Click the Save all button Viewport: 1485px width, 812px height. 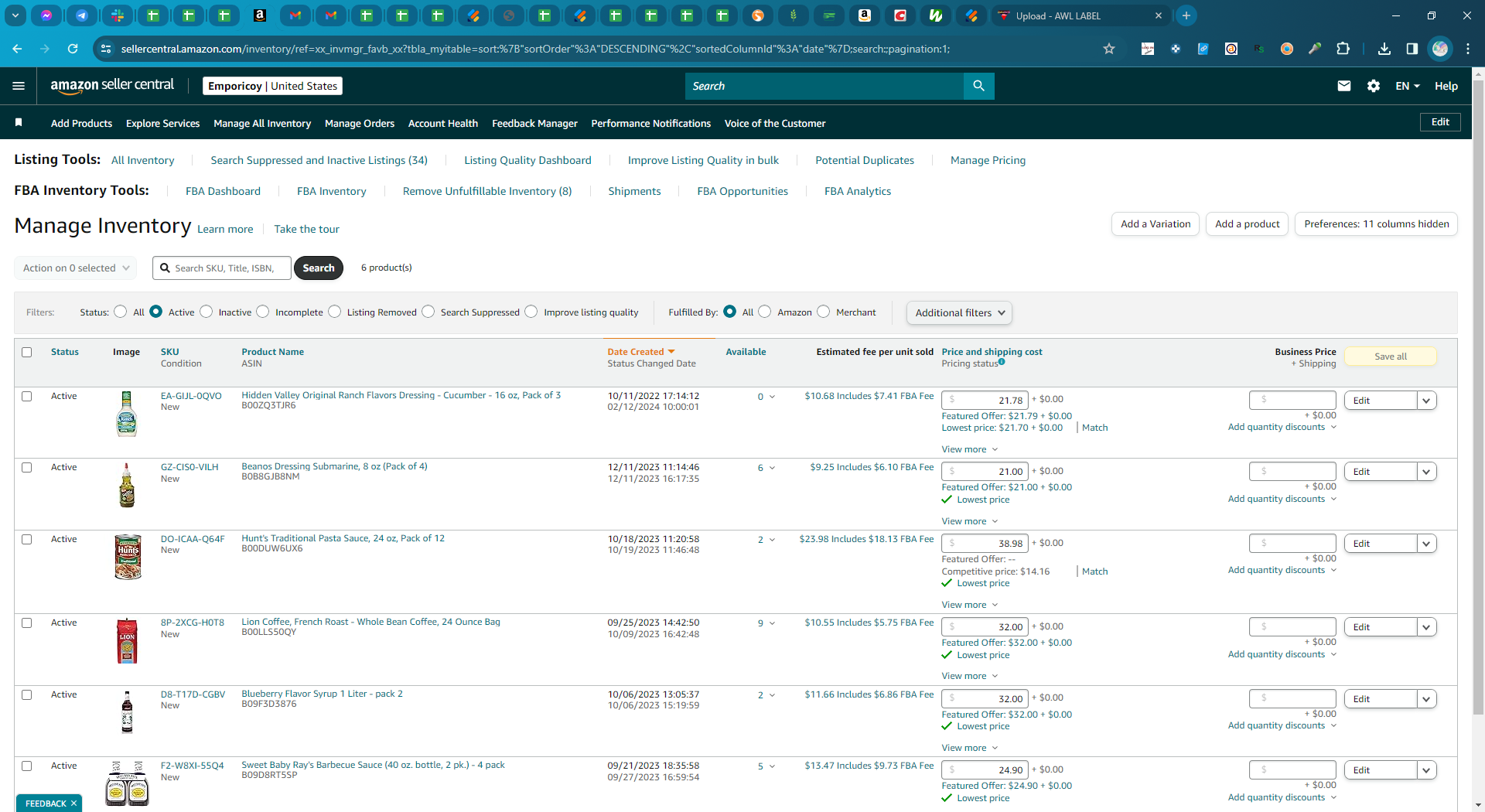pyautogui.click(x=1391, y=357)
